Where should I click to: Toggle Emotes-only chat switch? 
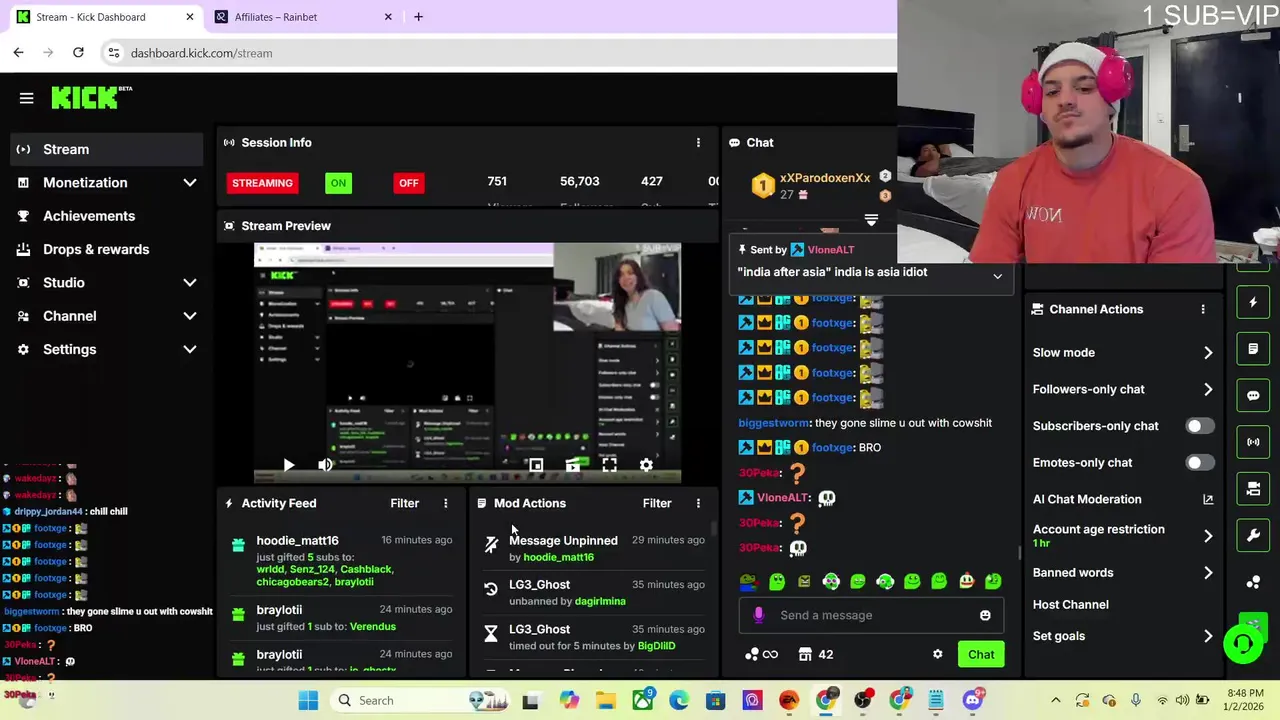[1200, 463]
